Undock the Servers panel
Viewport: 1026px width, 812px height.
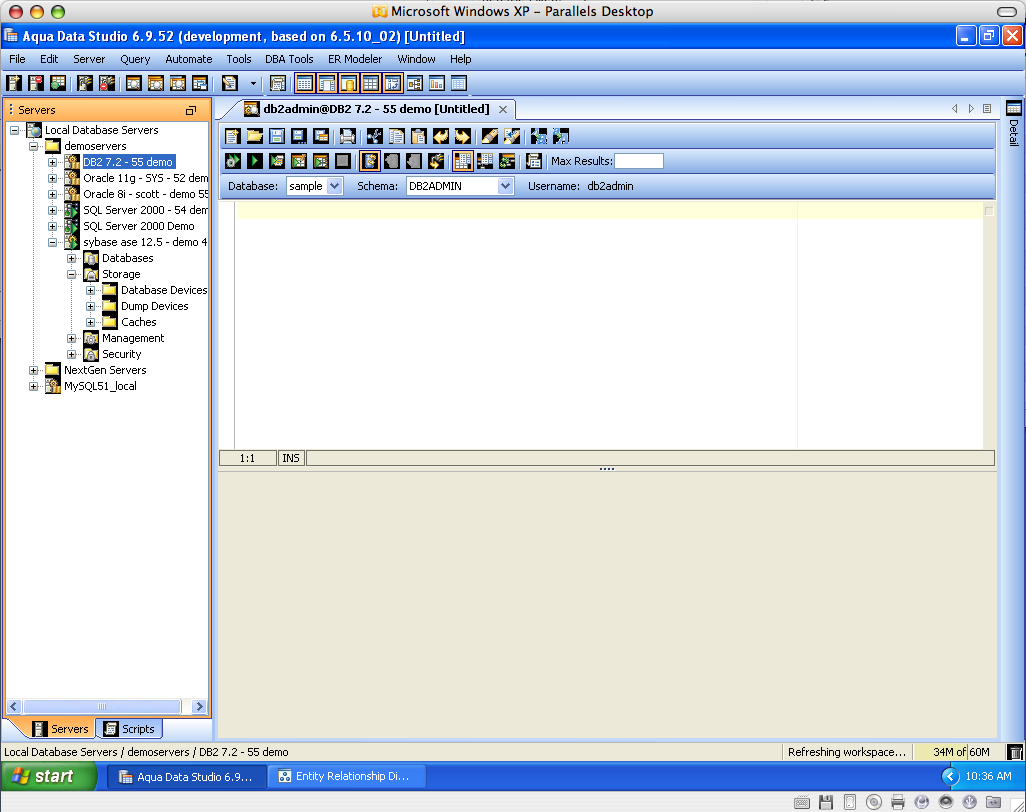coord(190,110)
